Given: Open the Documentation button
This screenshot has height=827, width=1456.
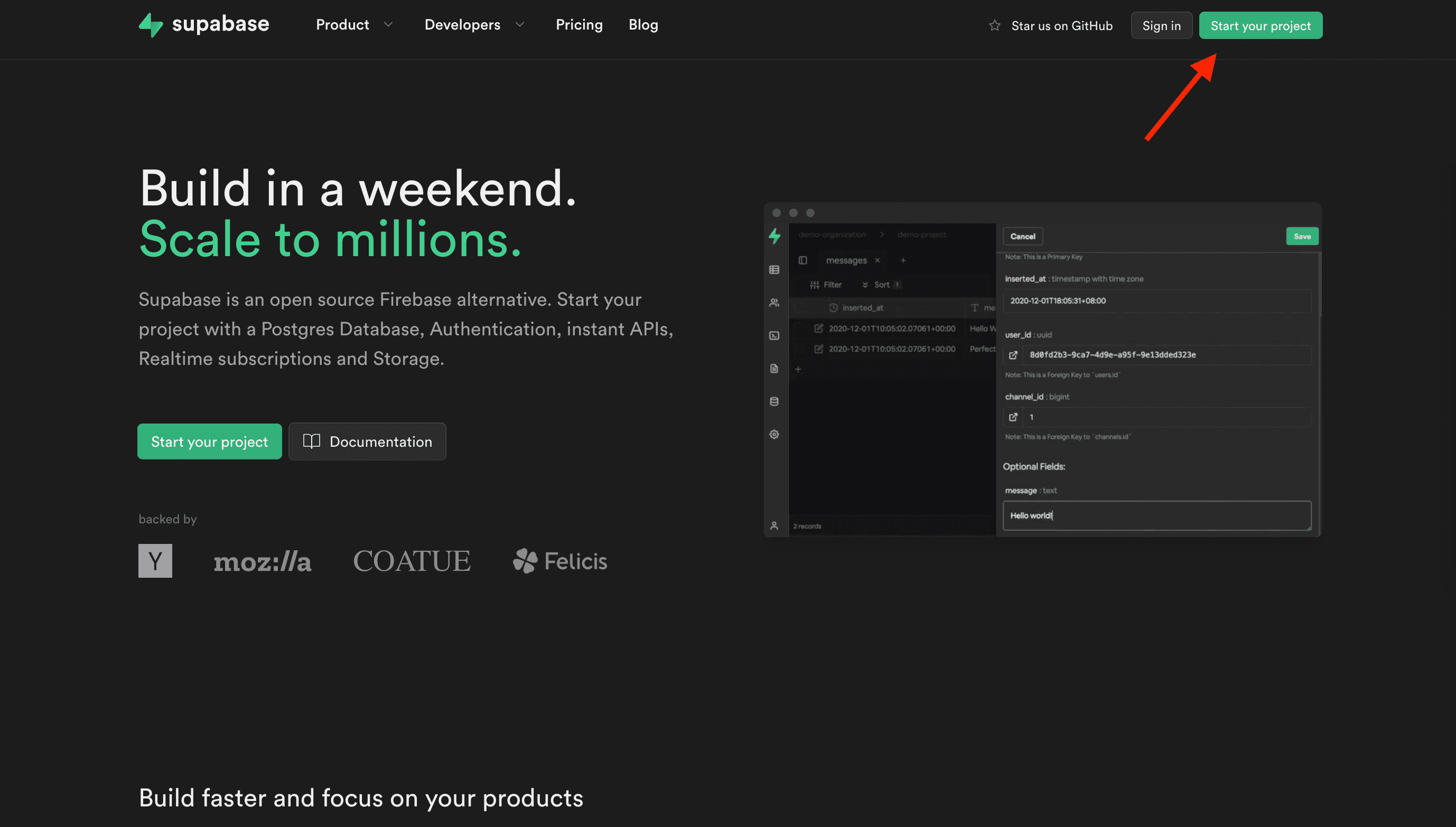Looking at the screenshot, I should click(367, 441).
